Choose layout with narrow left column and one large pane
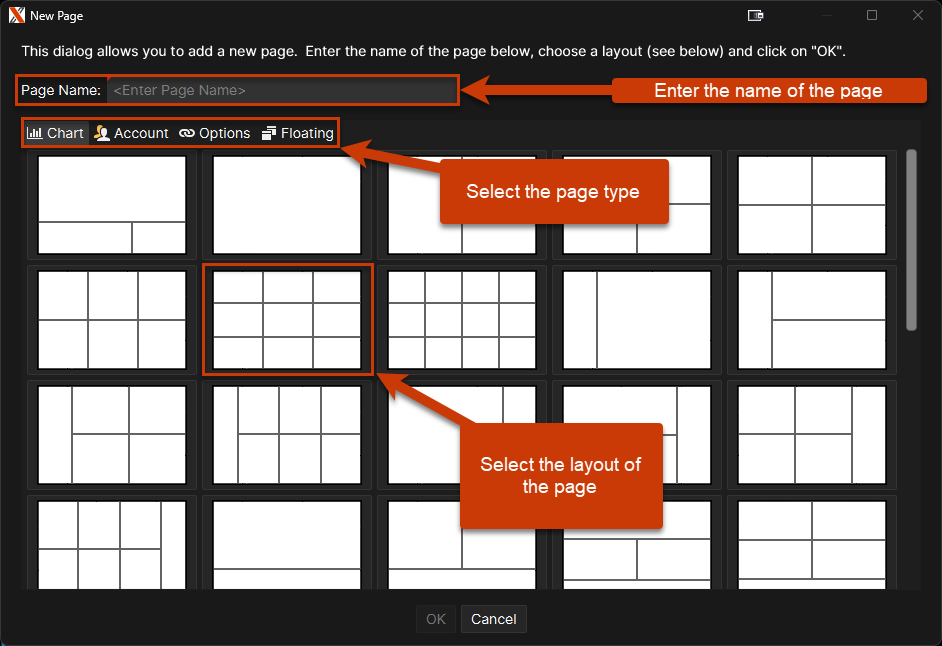This screenshot has height=646, width=942. coord(637,319)
